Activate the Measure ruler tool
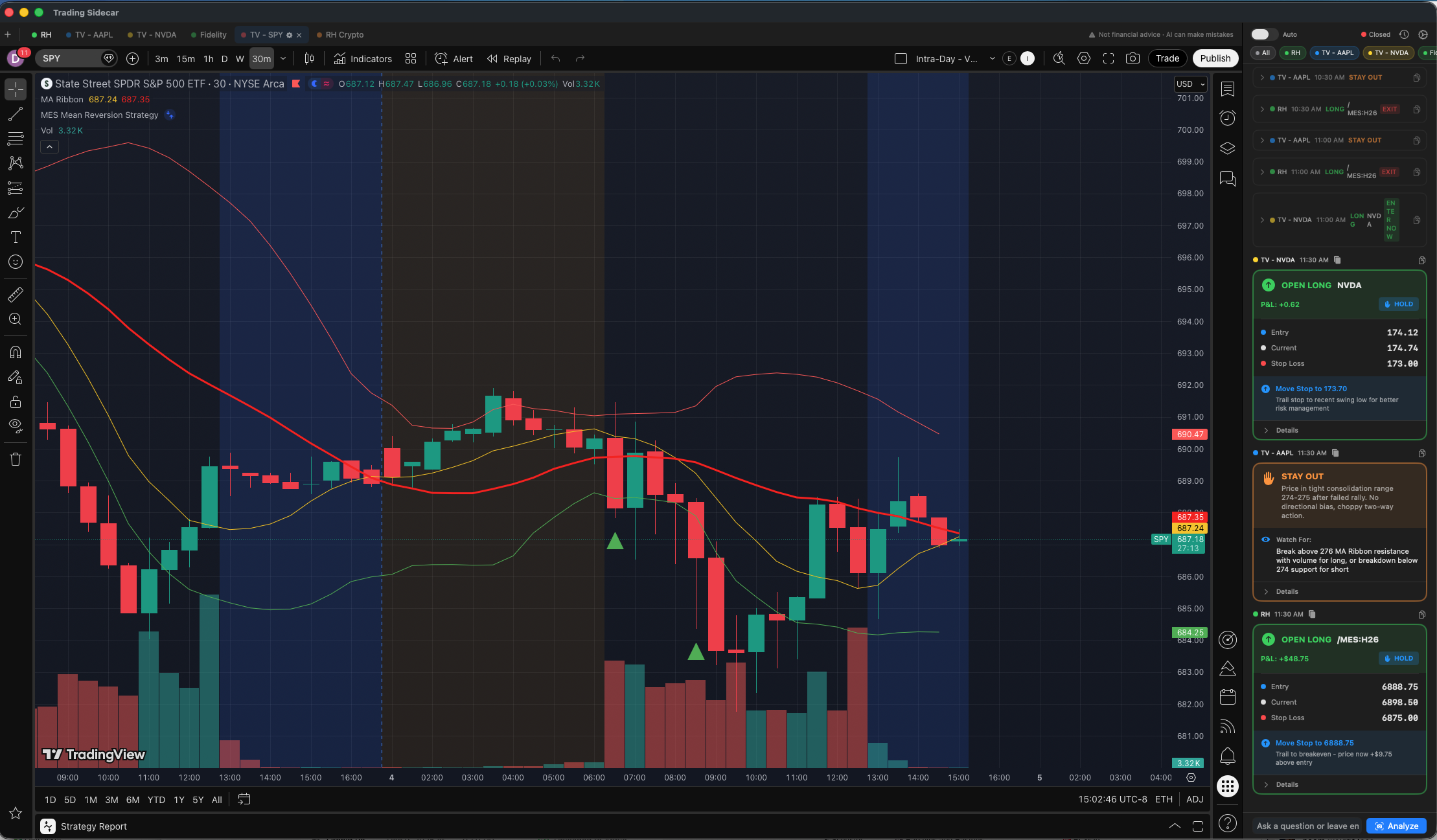This screenshot has width=1437, height=840. tap(16, 294)
